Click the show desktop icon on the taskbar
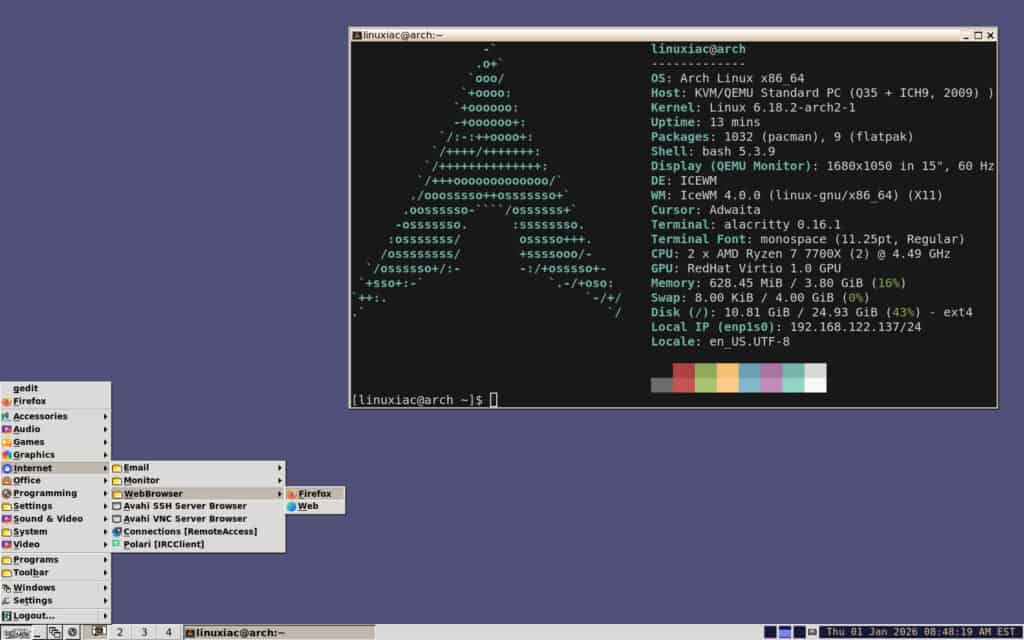Screen dimensions: 1024x640 [x=35, y=632]
